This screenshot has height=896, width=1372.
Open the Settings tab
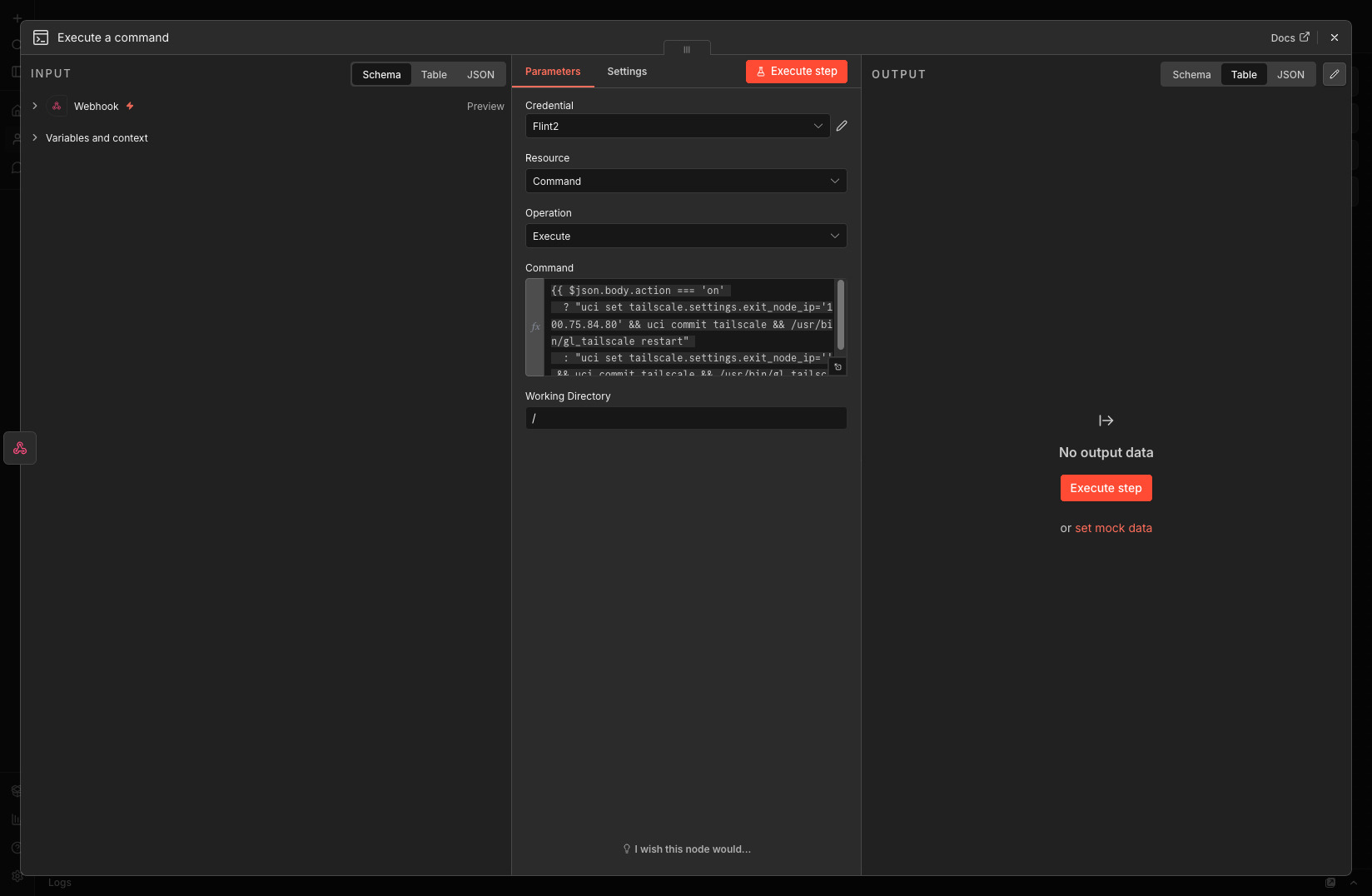[627, 72]
